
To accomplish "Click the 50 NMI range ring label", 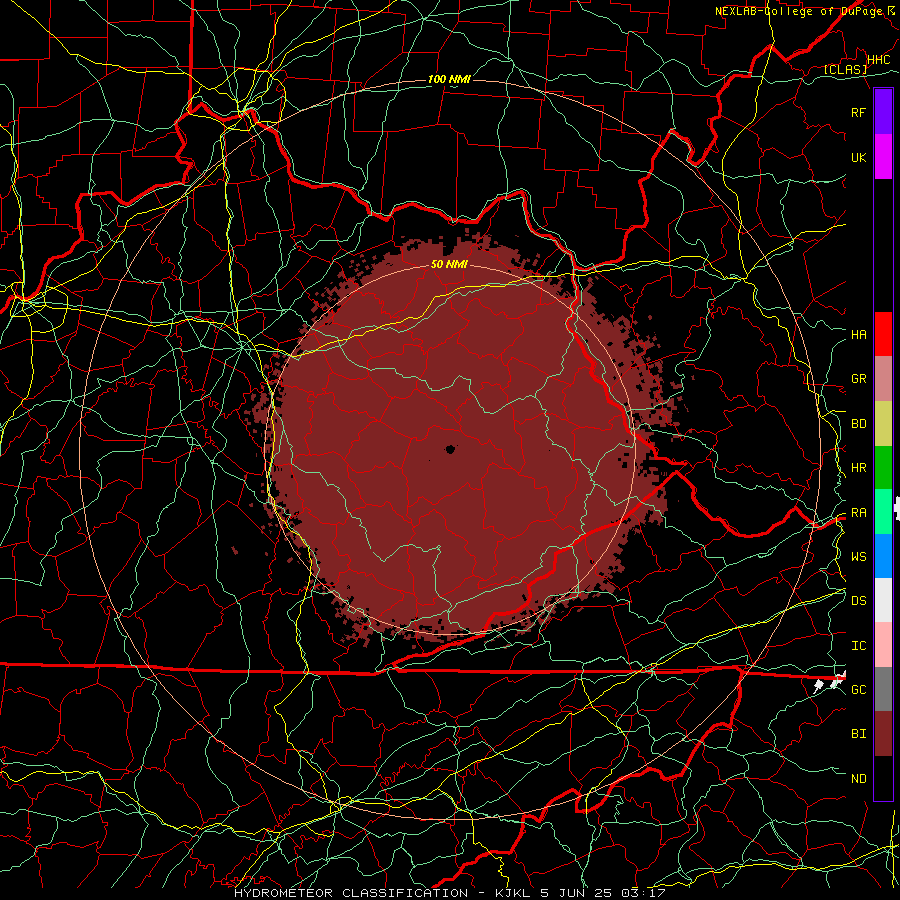I will tap(449, 265).
